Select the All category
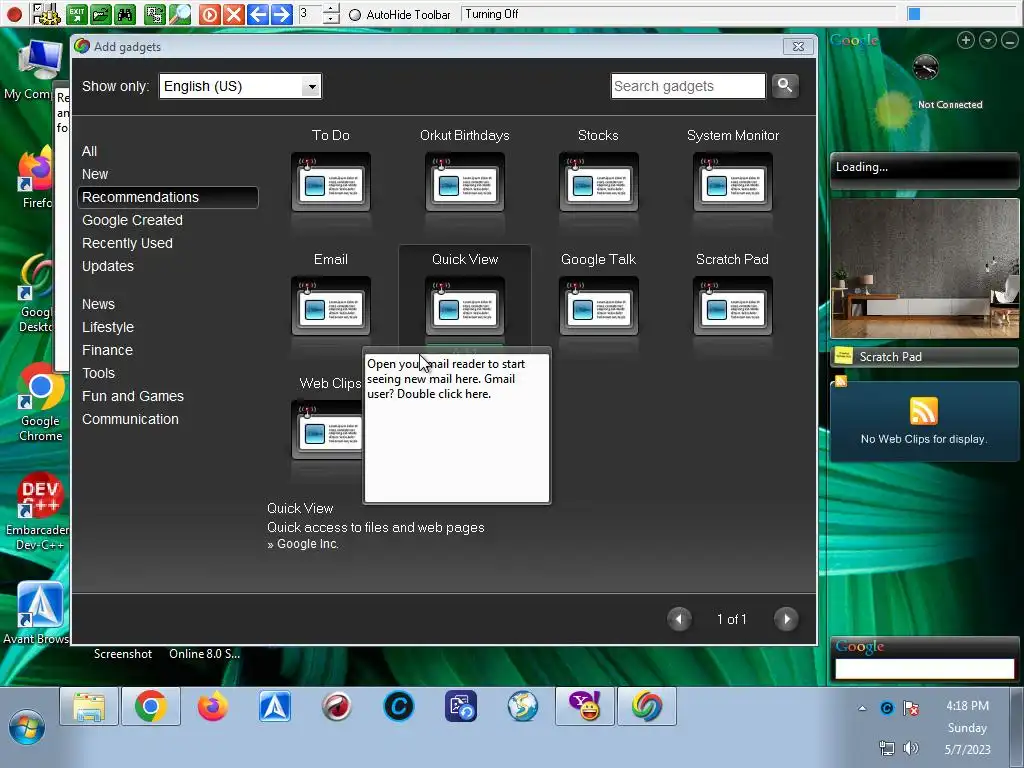Screen dimensions: 1024x768 pyautogui.click(x=89, y=152)
